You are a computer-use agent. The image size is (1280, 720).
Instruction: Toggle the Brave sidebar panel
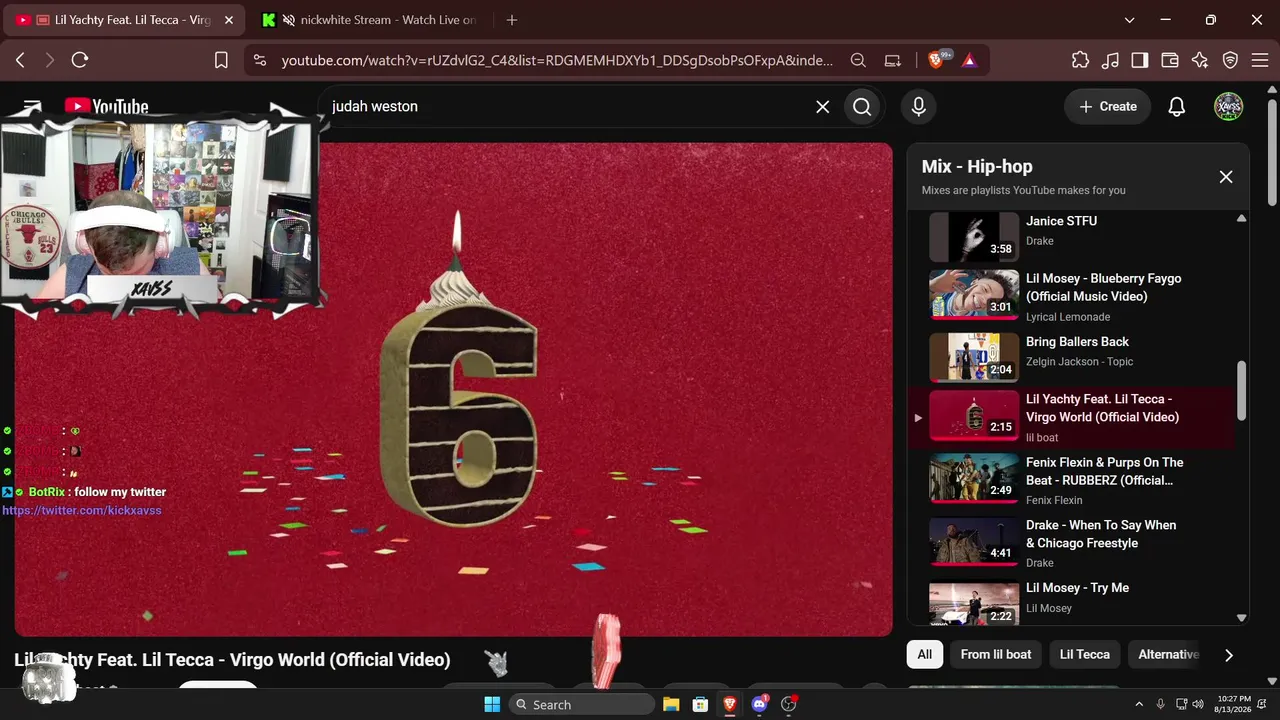[1140, 60]
